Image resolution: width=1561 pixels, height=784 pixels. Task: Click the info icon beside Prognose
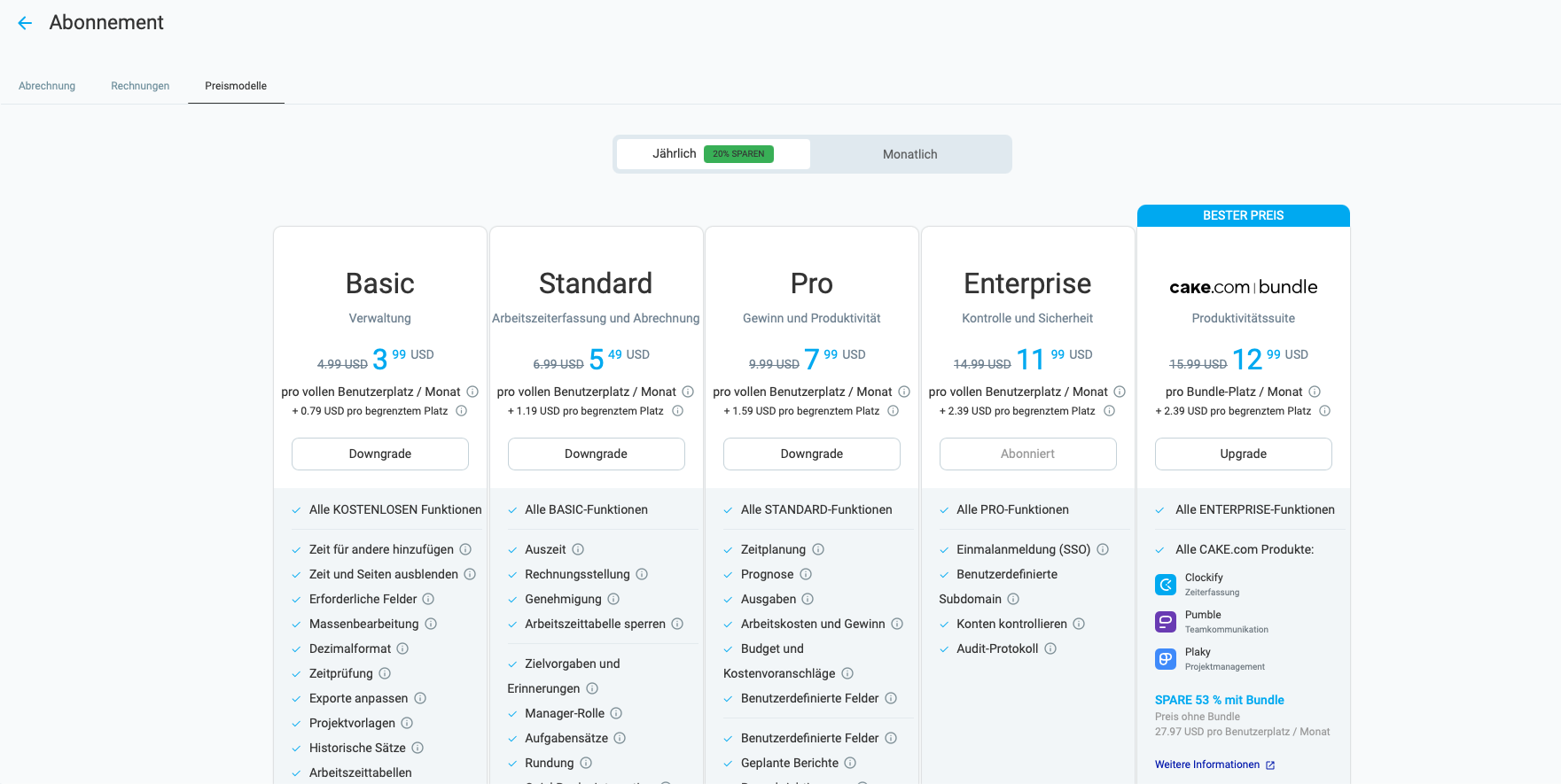click(806, 574)
